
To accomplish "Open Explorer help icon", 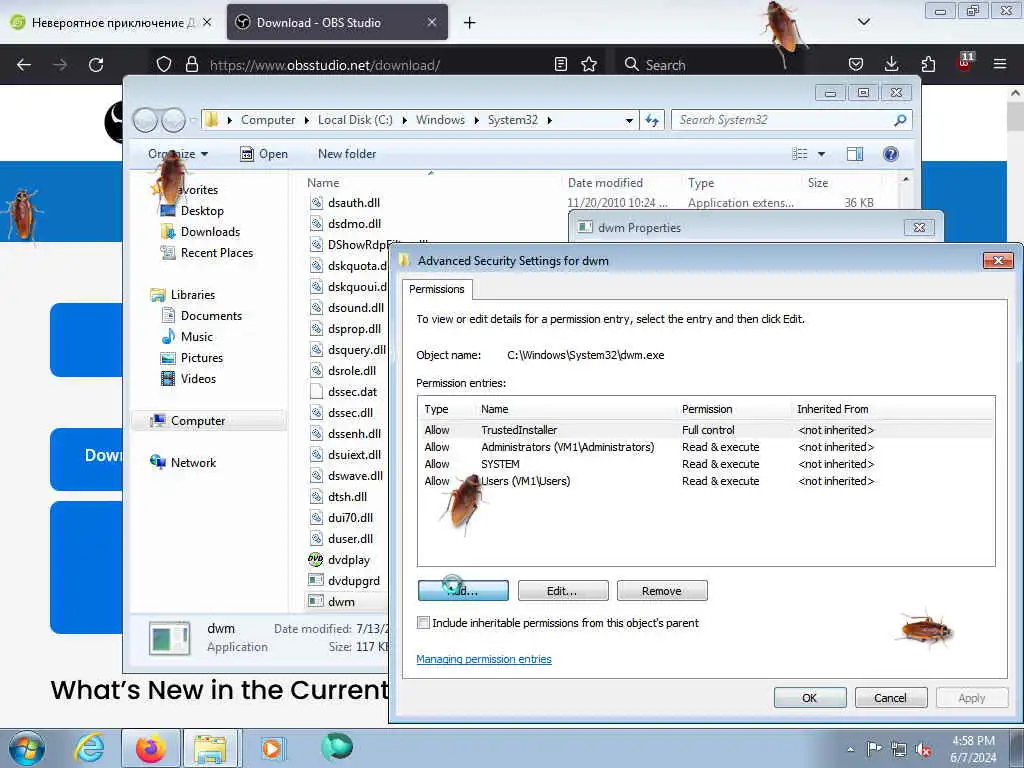I will point(890,154).
